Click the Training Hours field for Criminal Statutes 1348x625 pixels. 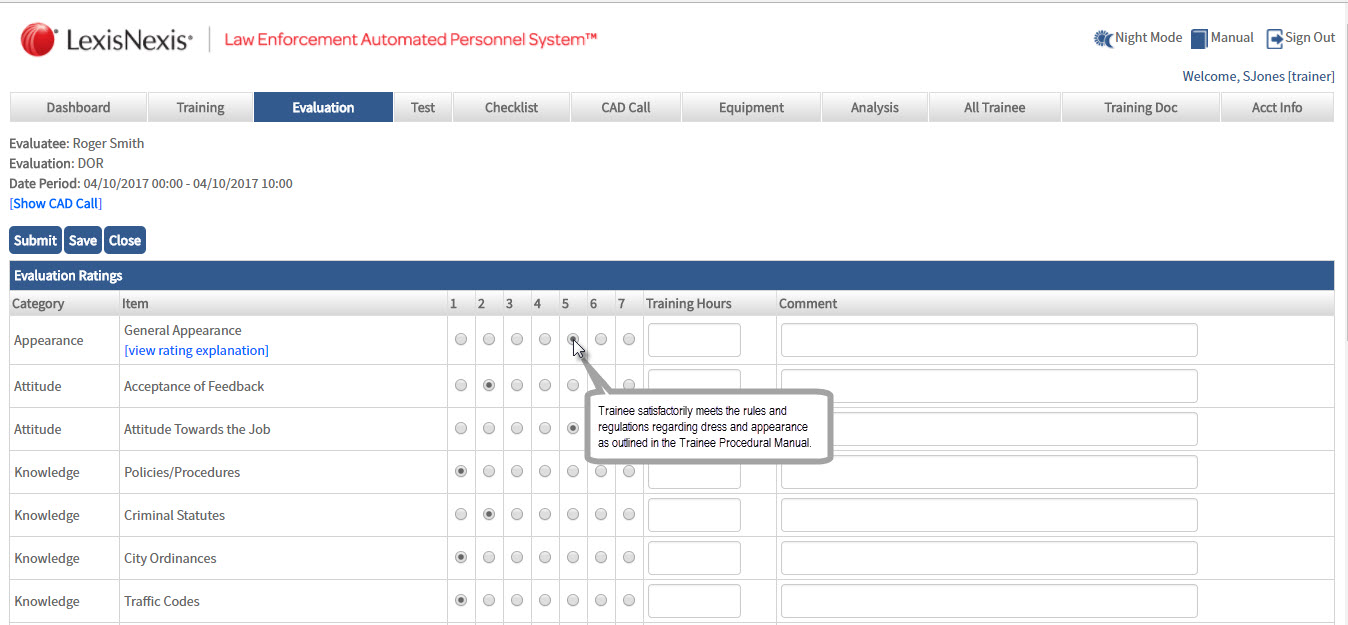(694, 515)
